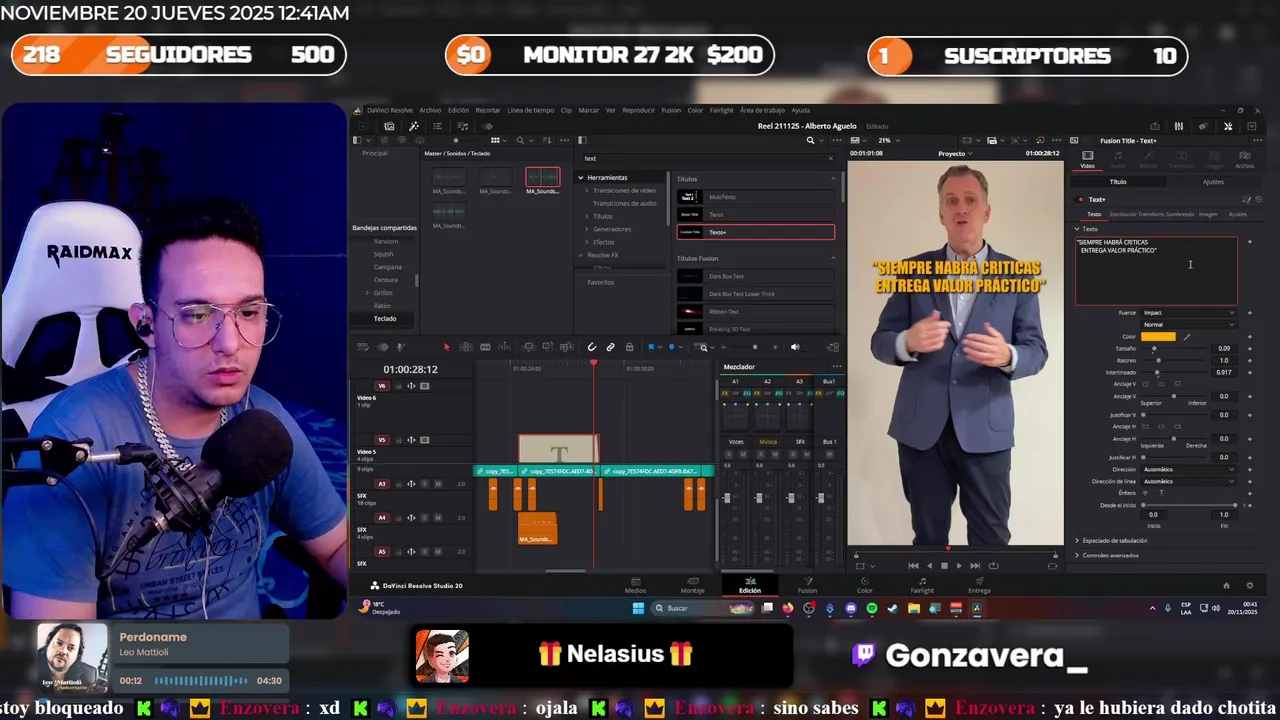
Task: Open the Archivo menu
Action: tap(430, 110)
